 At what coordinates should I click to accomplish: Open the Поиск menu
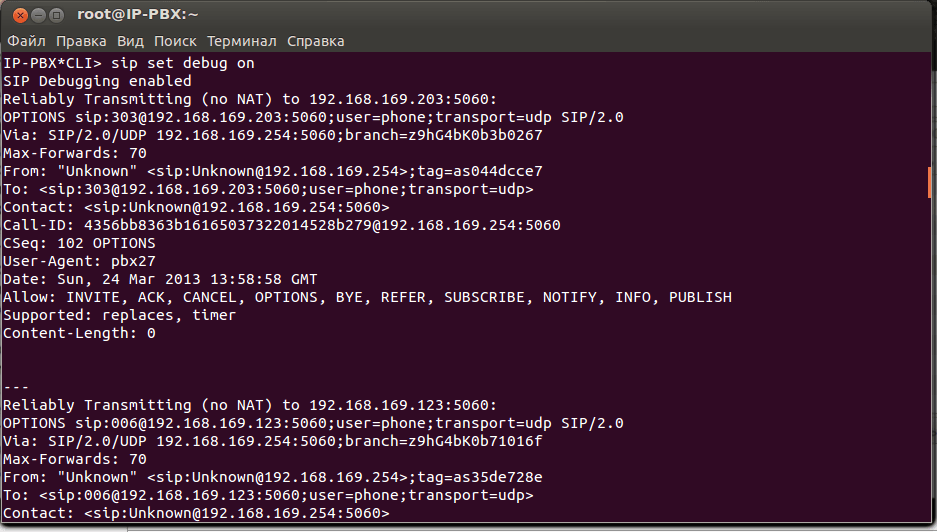pos(175,41)
